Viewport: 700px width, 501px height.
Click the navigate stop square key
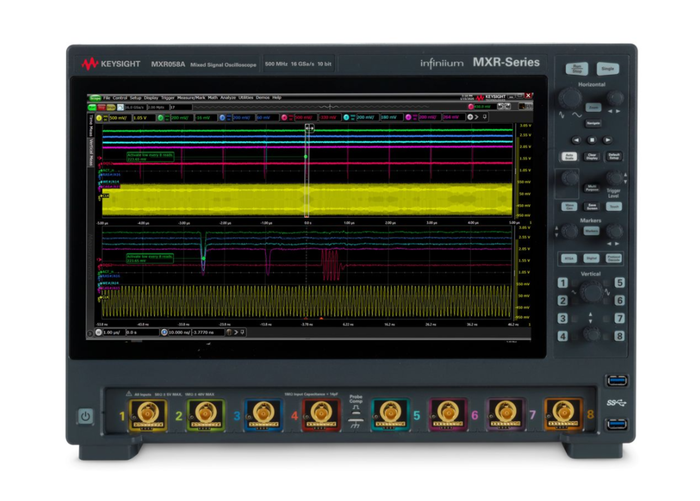point(592,140)
